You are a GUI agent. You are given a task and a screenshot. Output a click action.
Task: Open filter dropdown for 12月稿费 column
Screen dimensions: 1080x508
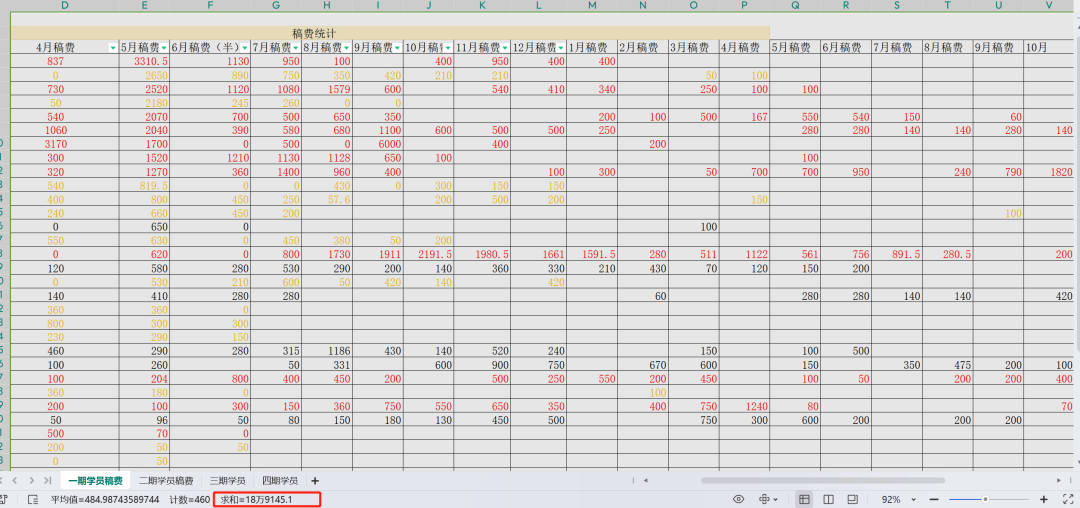pyautogui.click(x=561, y=47)
